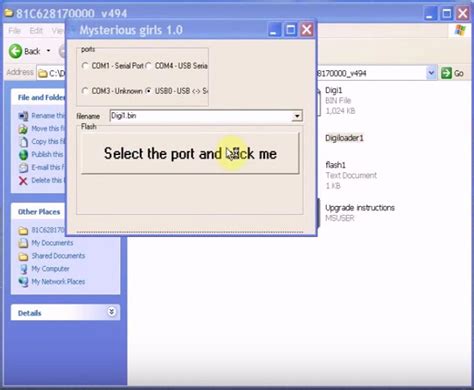
Task: Select the COM3 - Unknown radio button
Action: coord(85,91)
